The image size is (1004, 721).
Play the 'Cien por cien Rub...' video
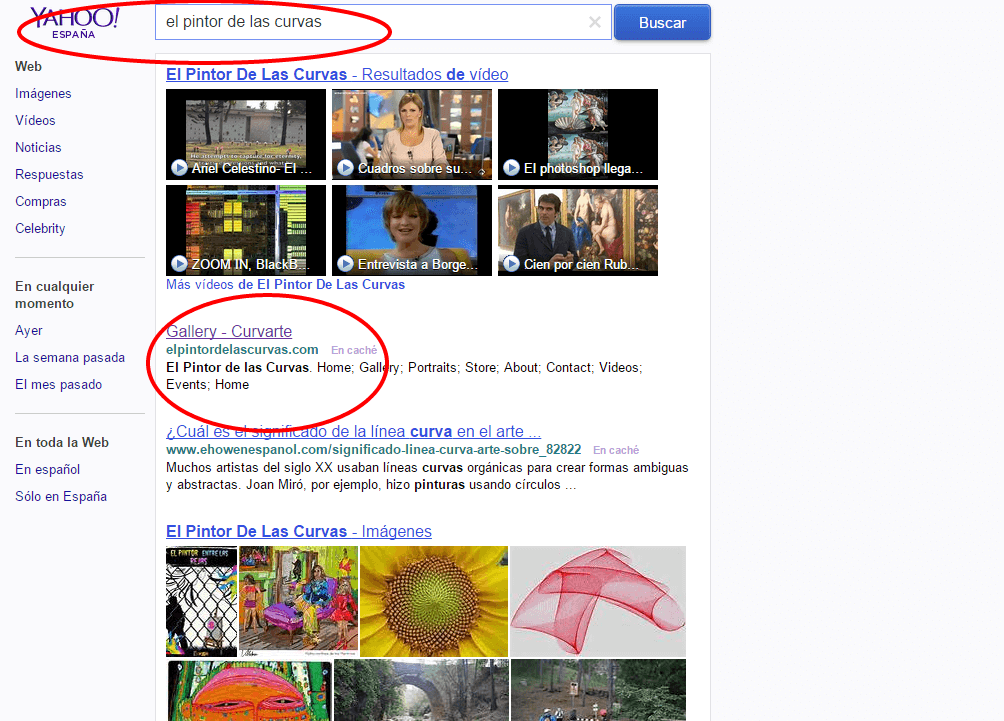point(578,231)
